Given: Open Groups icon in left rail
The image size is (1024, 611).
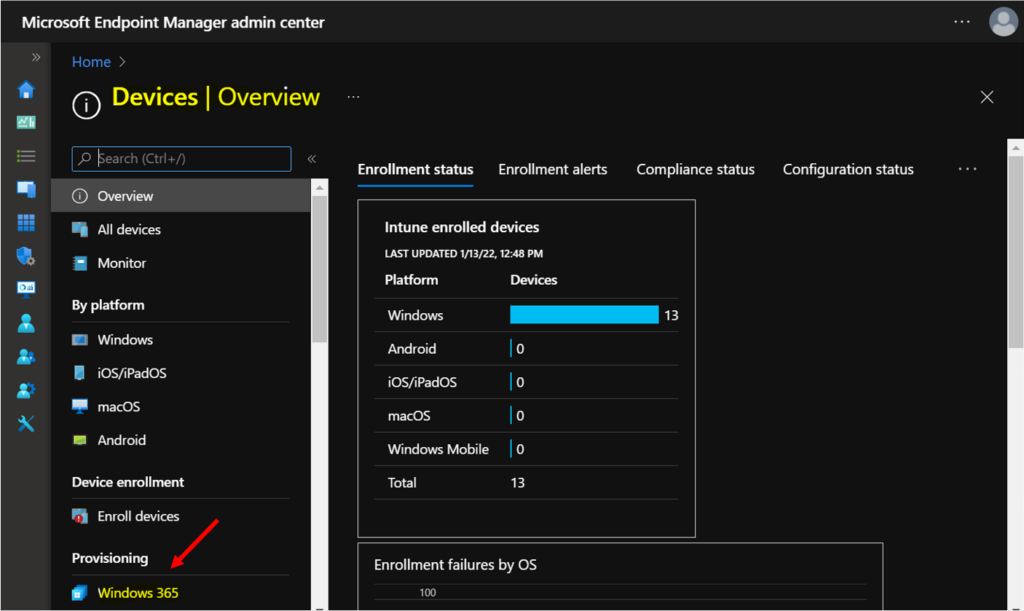Looking at the screenshot, I should click(26, 356).
